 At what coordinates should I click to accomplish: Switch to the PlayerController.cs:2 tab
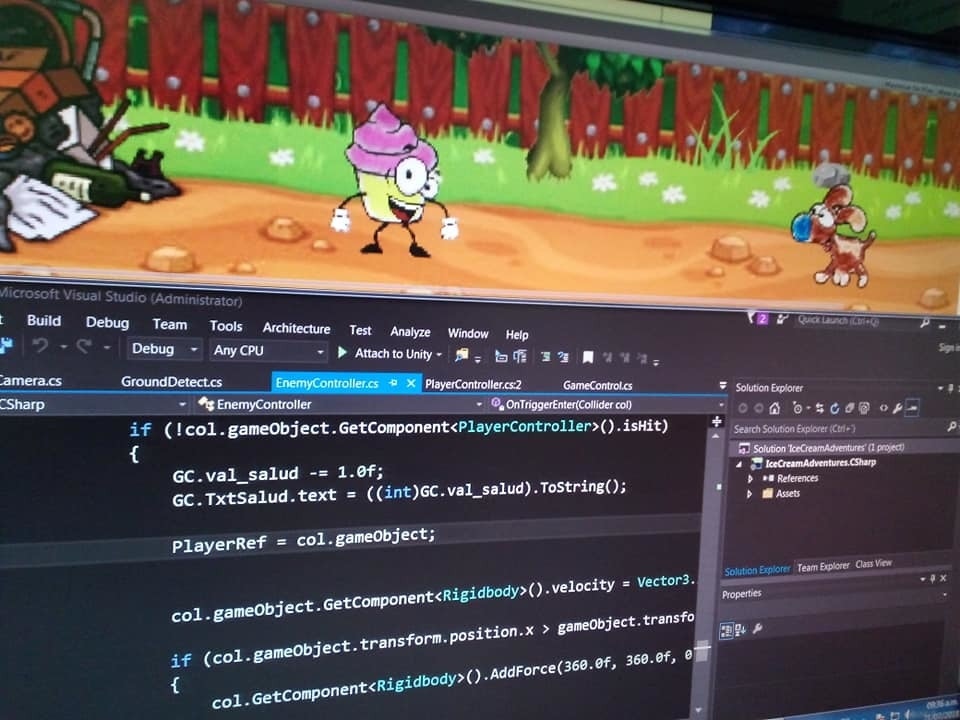pyautogui.click(x=473, y=384)
